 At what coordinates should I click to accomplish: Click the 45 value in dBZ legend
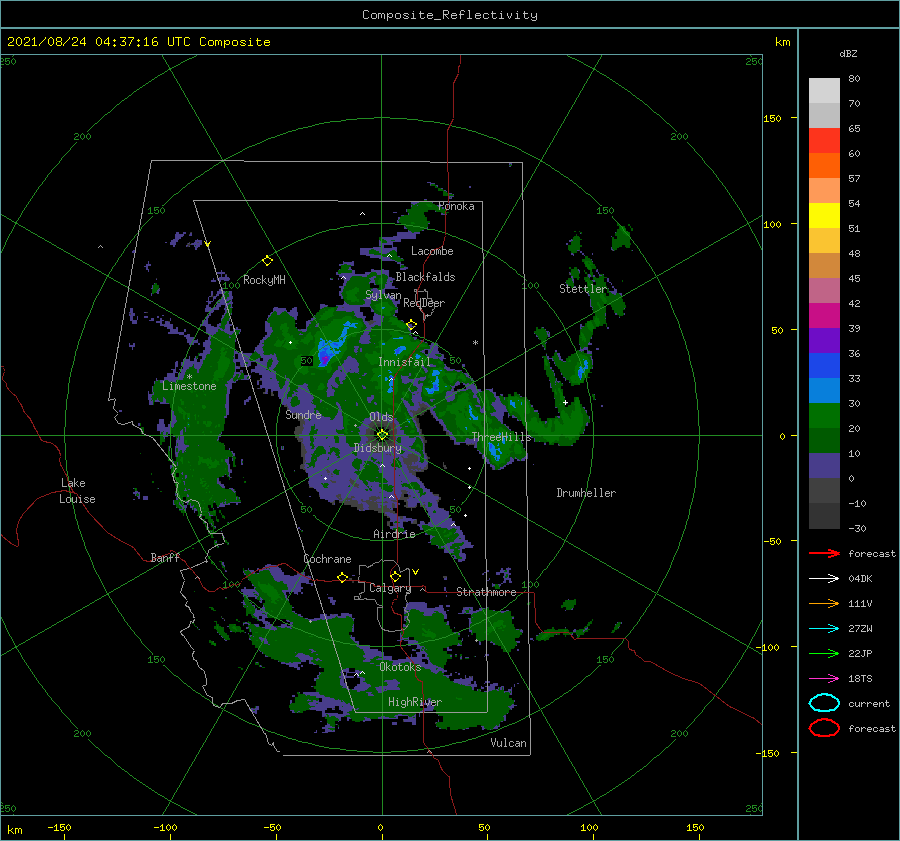tap(854, 278)
